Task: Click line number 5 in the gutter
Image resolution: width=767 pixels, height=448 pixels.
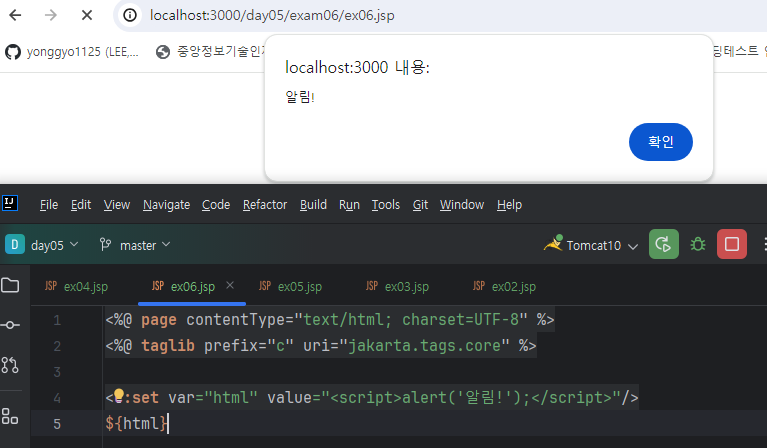Action: coord(57,424)
